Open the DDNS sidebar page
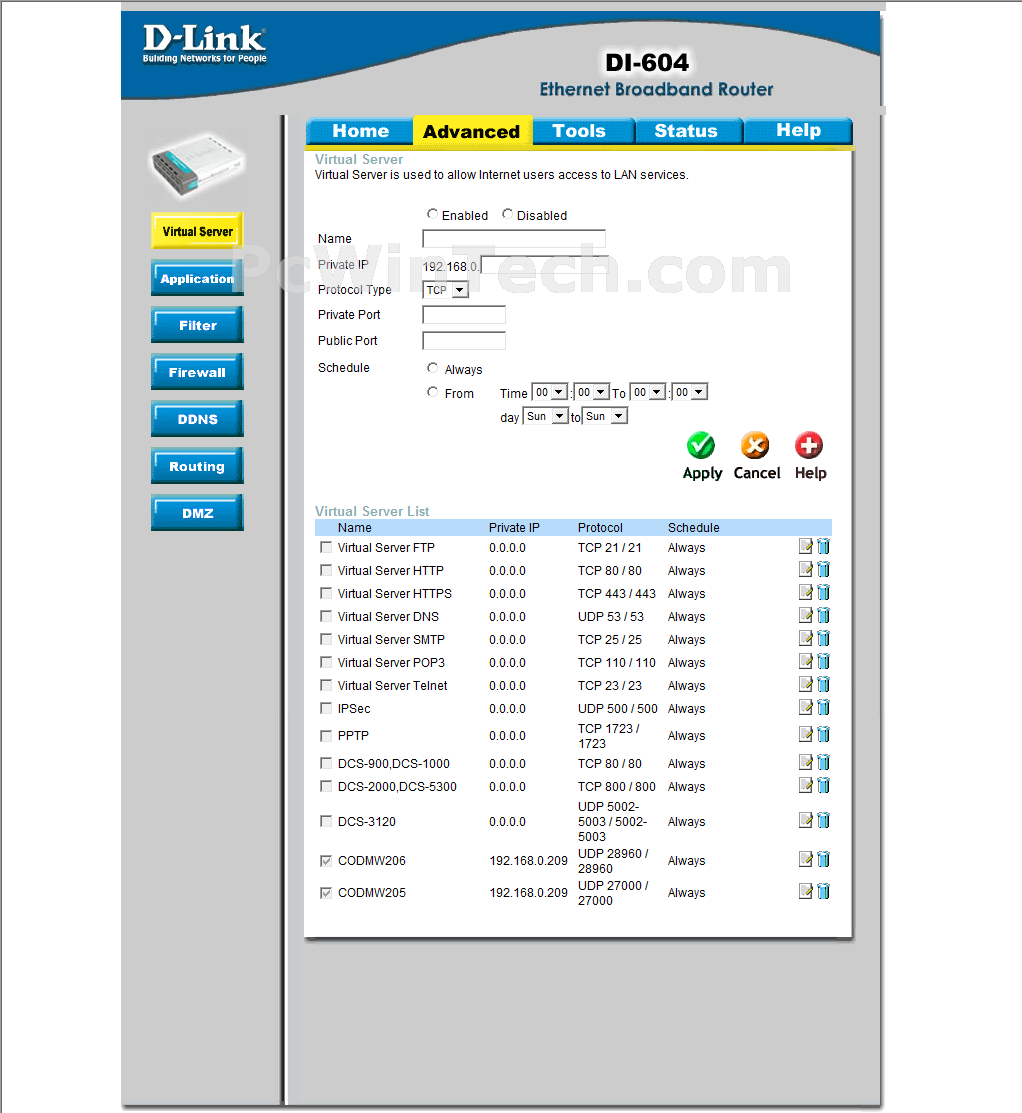The width and height of the screenshot is (1022, 1113). click(x=197, y=419)
